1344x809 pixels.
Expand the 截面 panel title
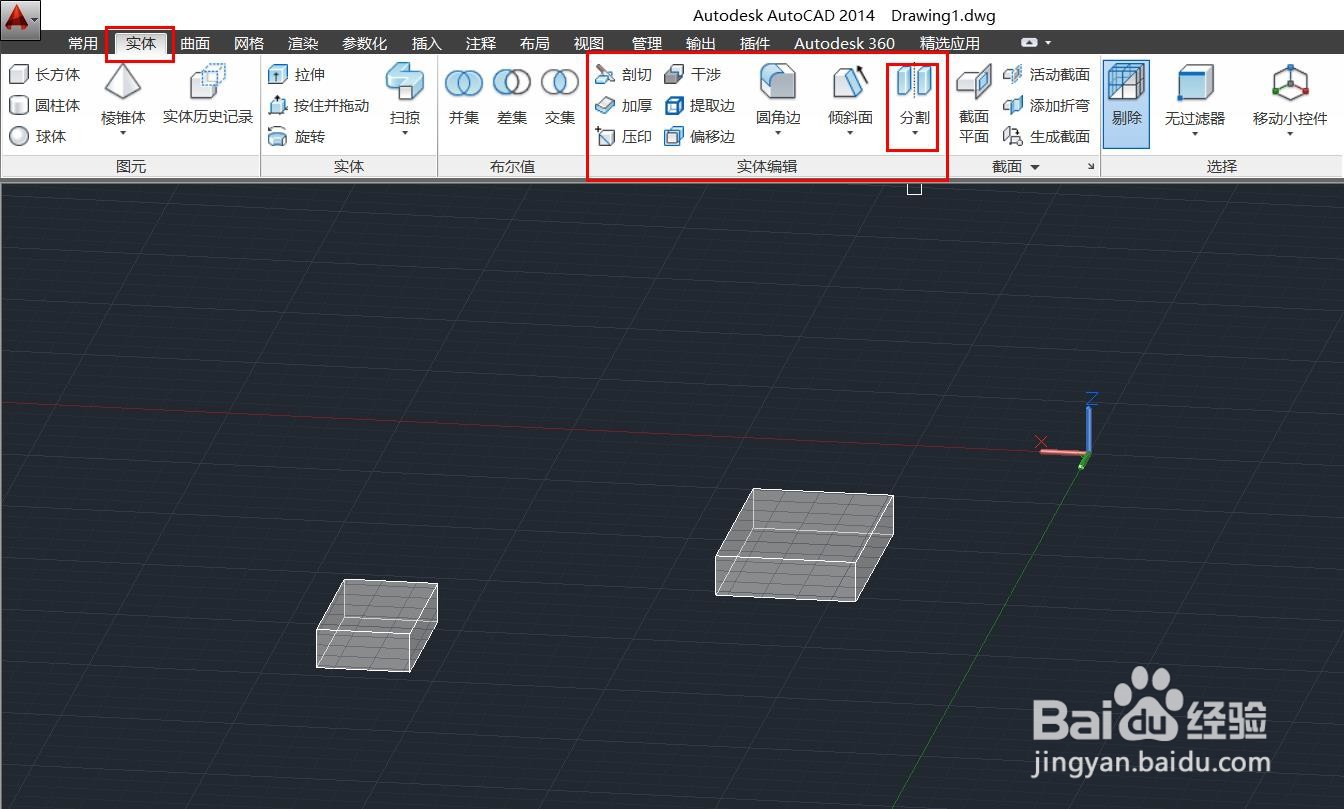tap(1016, 167)
